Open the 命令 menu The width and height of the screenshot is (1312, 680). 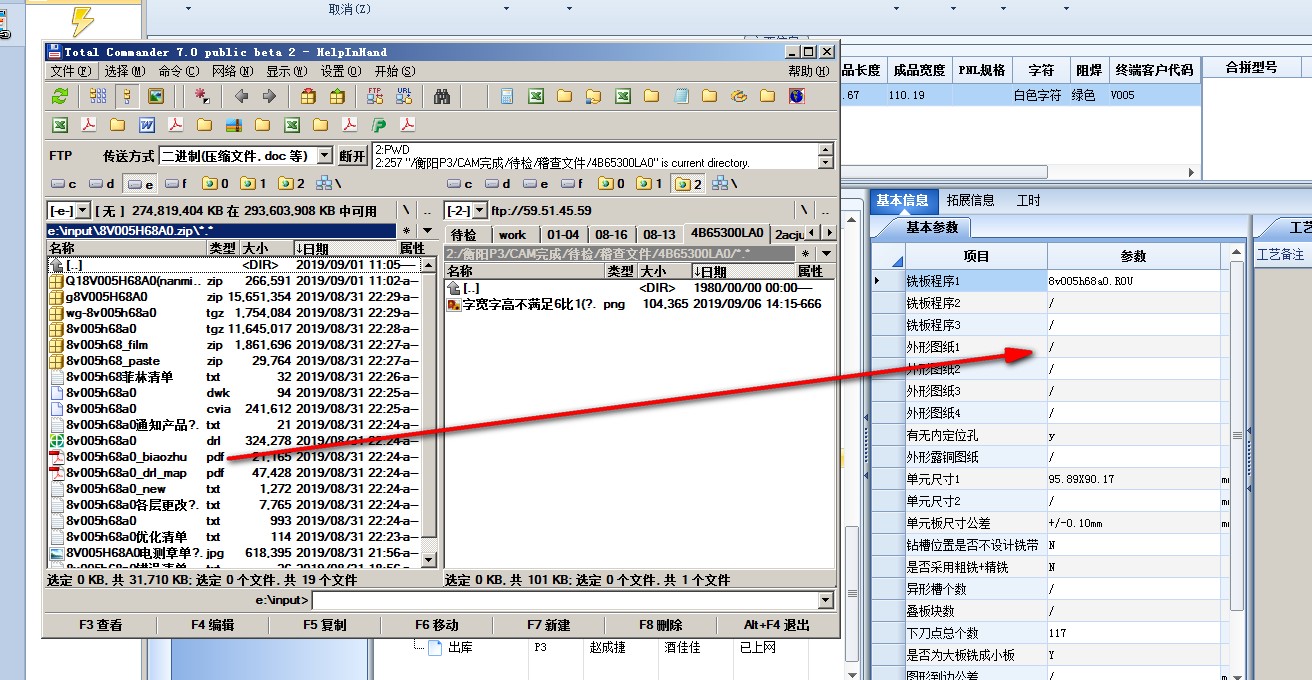click(178, 71)
